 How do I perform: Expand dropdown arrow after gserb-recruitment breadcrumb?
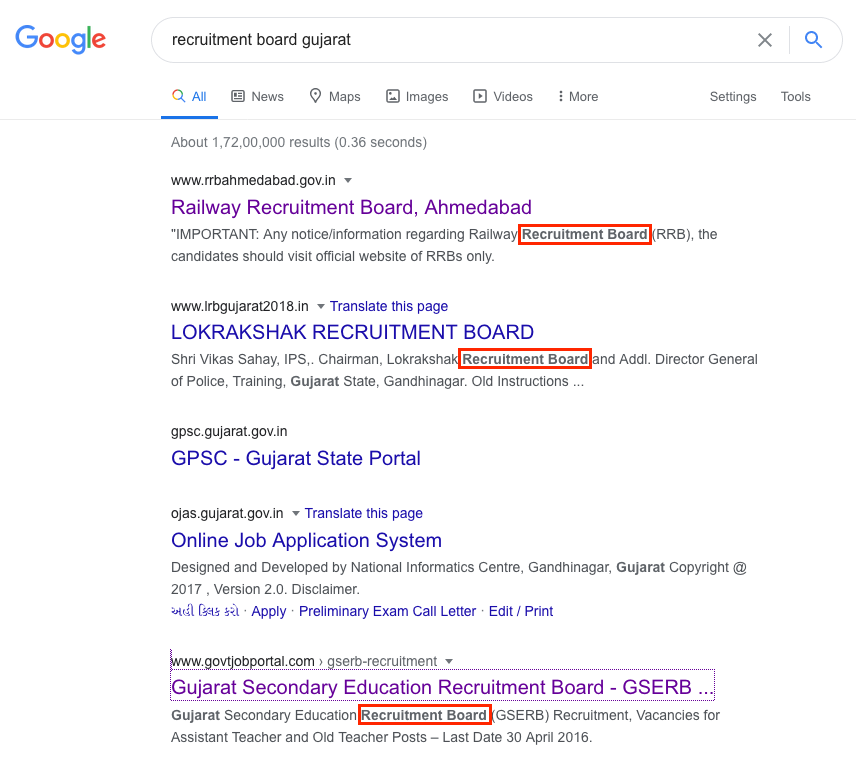[x=449, y=661]
